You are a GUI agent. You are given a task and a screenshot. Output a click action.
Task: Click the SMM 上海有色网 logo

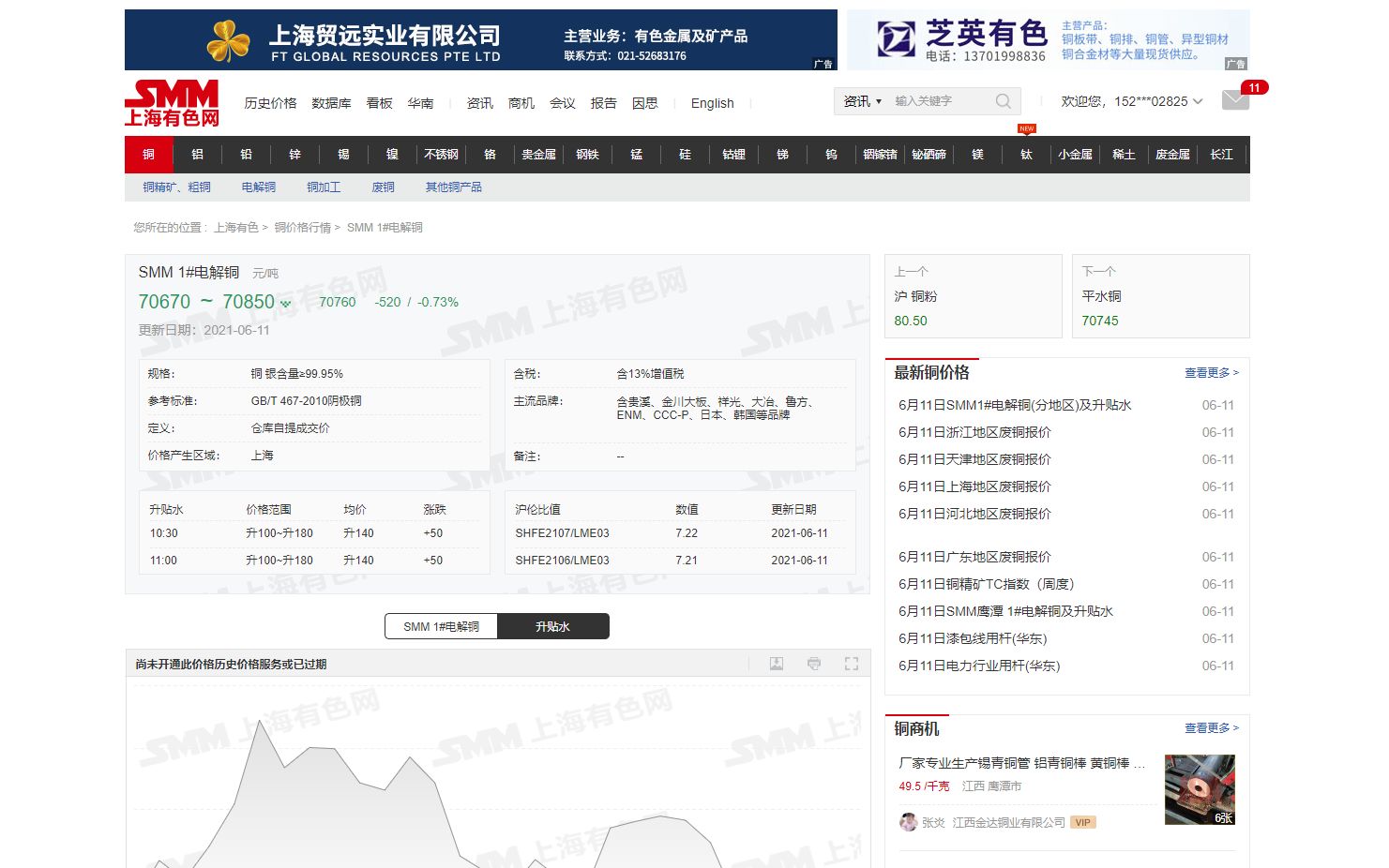click(172, 103)
